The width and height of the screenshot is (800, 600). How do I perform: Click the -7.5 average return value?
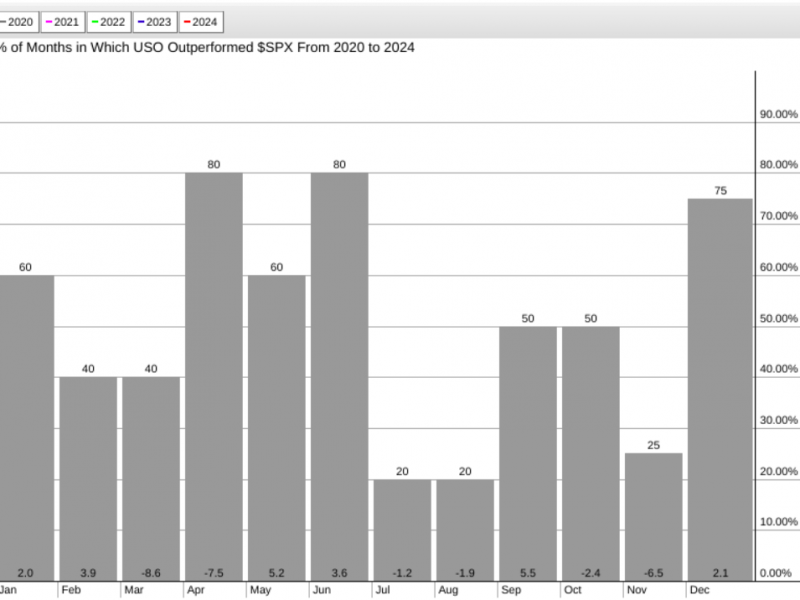[214, 573]
